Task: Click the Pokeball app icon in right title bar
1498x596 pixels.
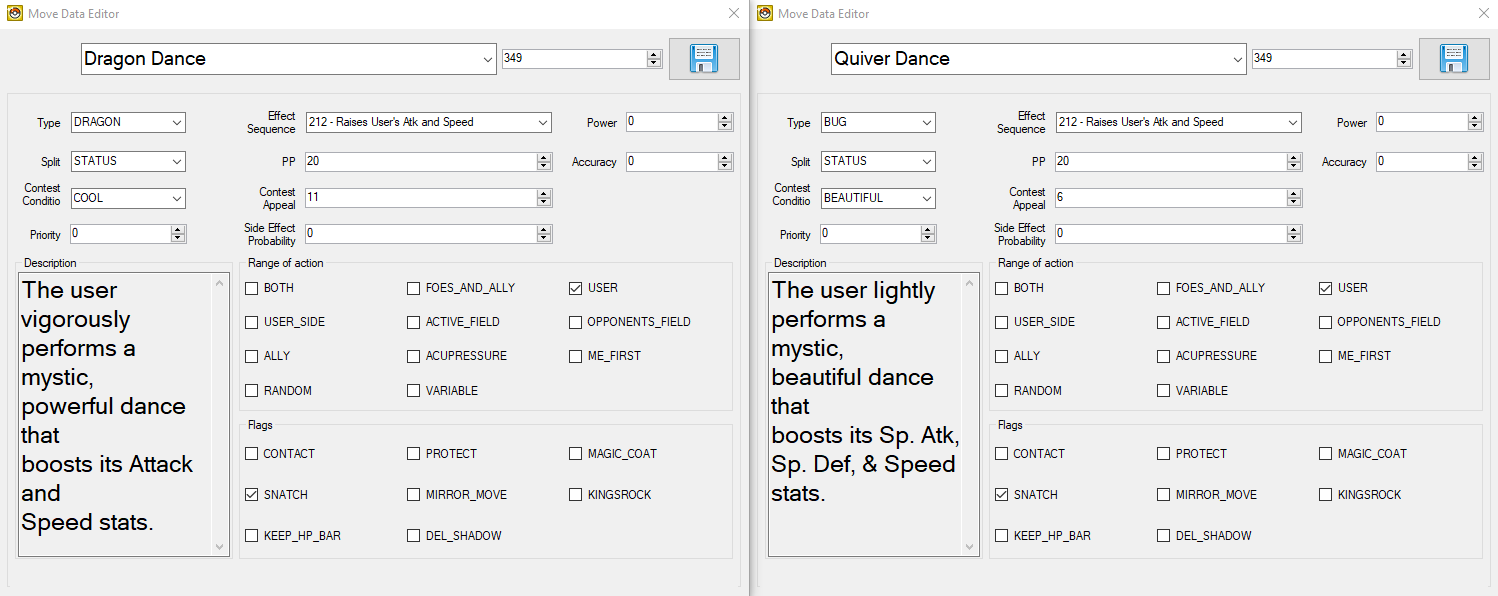Action: pyautogui.click(x=765, y=14)
